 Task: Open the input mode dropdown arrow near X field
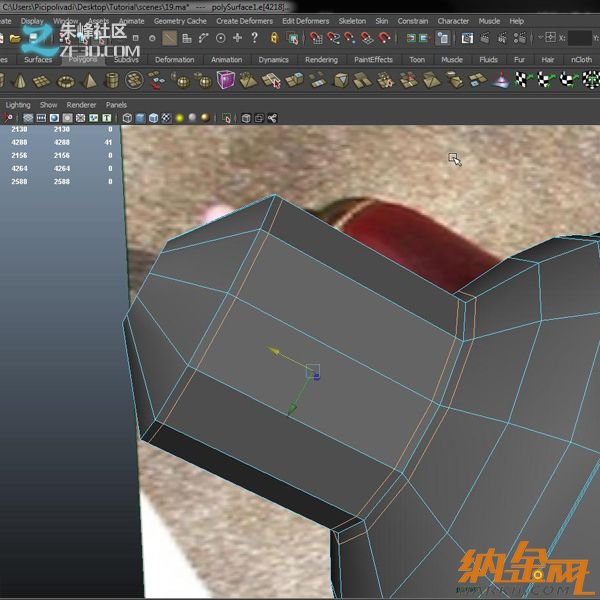(540, 38)
